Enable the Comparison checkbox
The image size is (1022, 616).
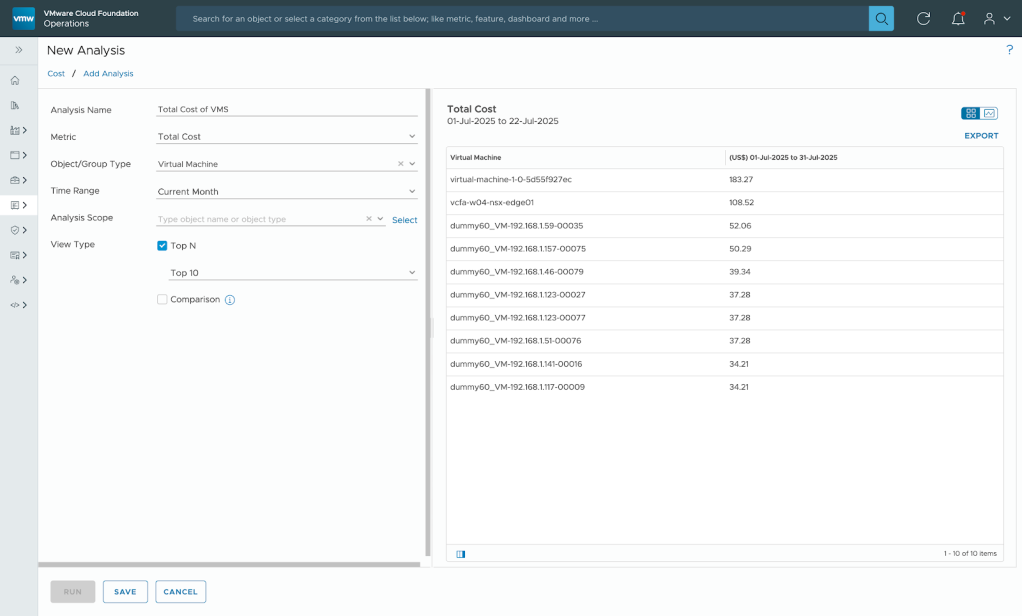click(x=162, y=299)
